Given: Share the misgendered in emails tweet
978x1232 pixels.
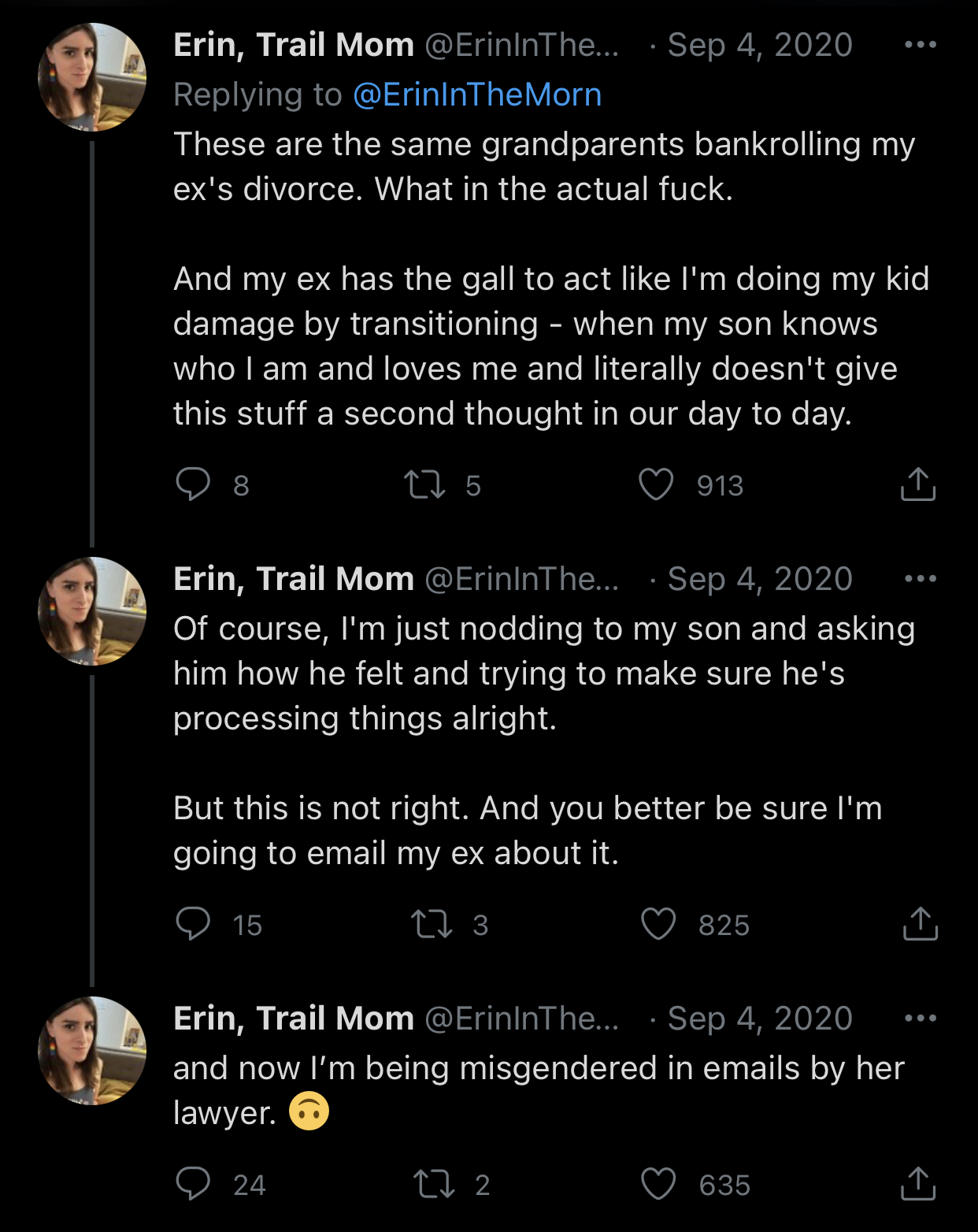Looking at the screenshot, I should [918, 1182].
